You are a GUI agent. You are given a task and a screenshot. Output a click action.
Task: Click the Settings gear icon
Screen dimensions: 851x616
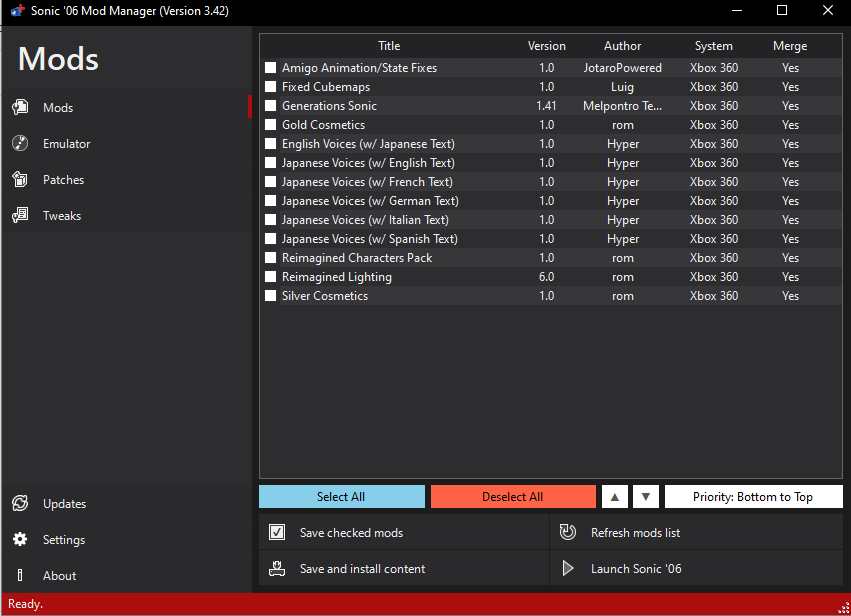click(x=20, y=539)
